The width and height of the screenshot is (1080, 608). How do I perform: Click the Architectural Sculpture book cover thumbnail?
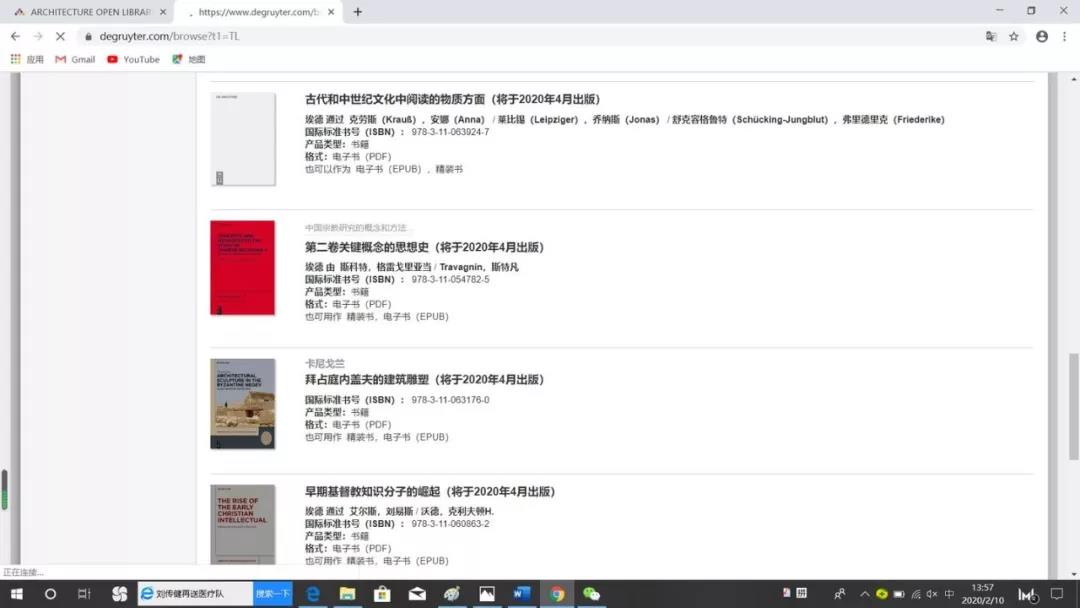pos(242,404)
